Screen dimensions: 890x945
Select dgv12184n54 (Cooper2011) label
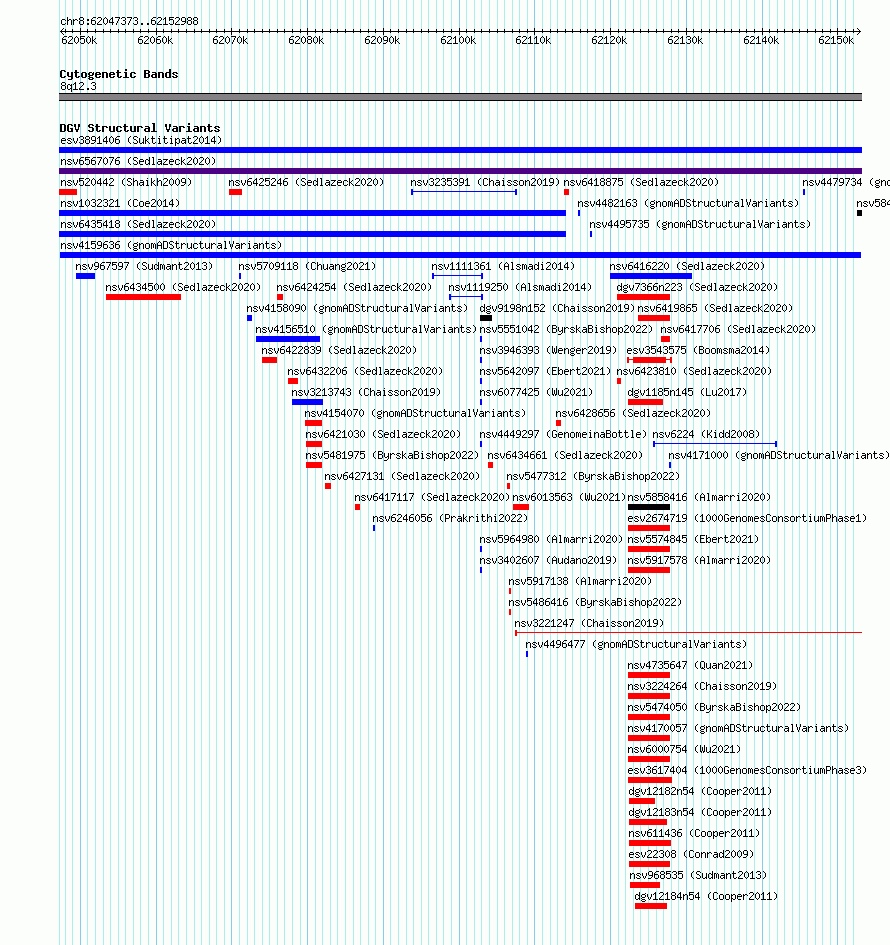click(706, 897)
